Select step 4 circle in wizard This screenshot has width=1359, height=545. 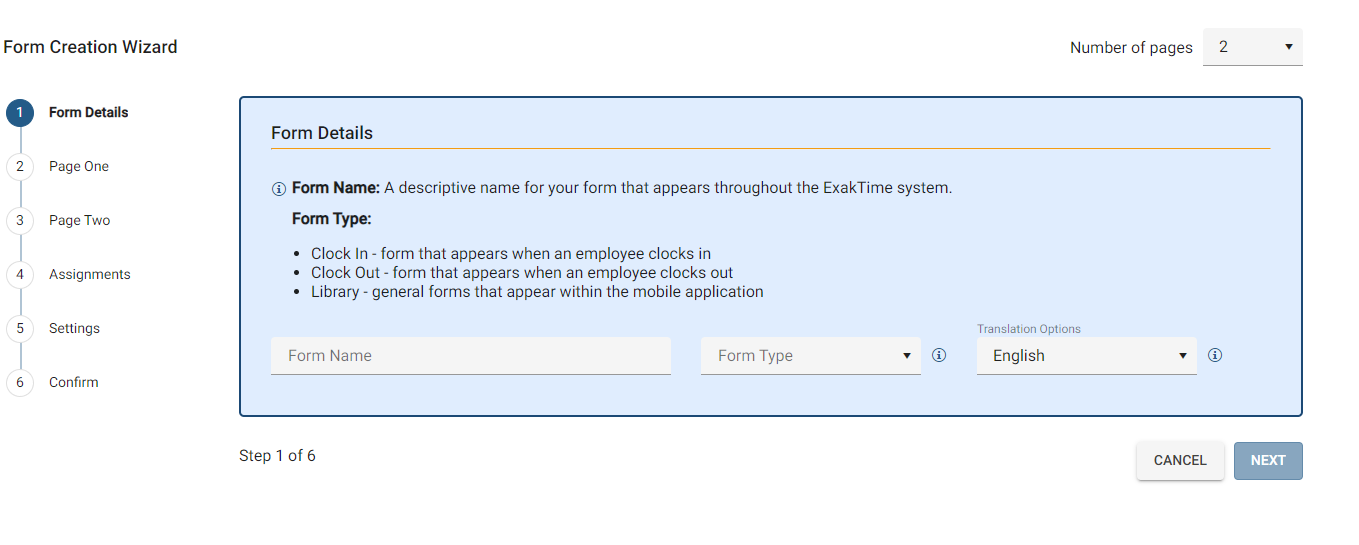20,275
